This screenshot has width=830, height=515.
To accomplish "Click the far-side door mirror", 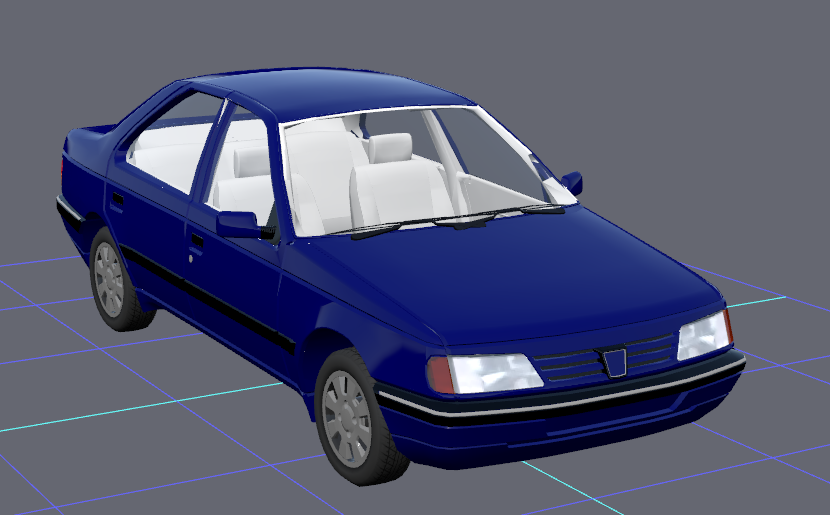I will click(x=572, y=183).
